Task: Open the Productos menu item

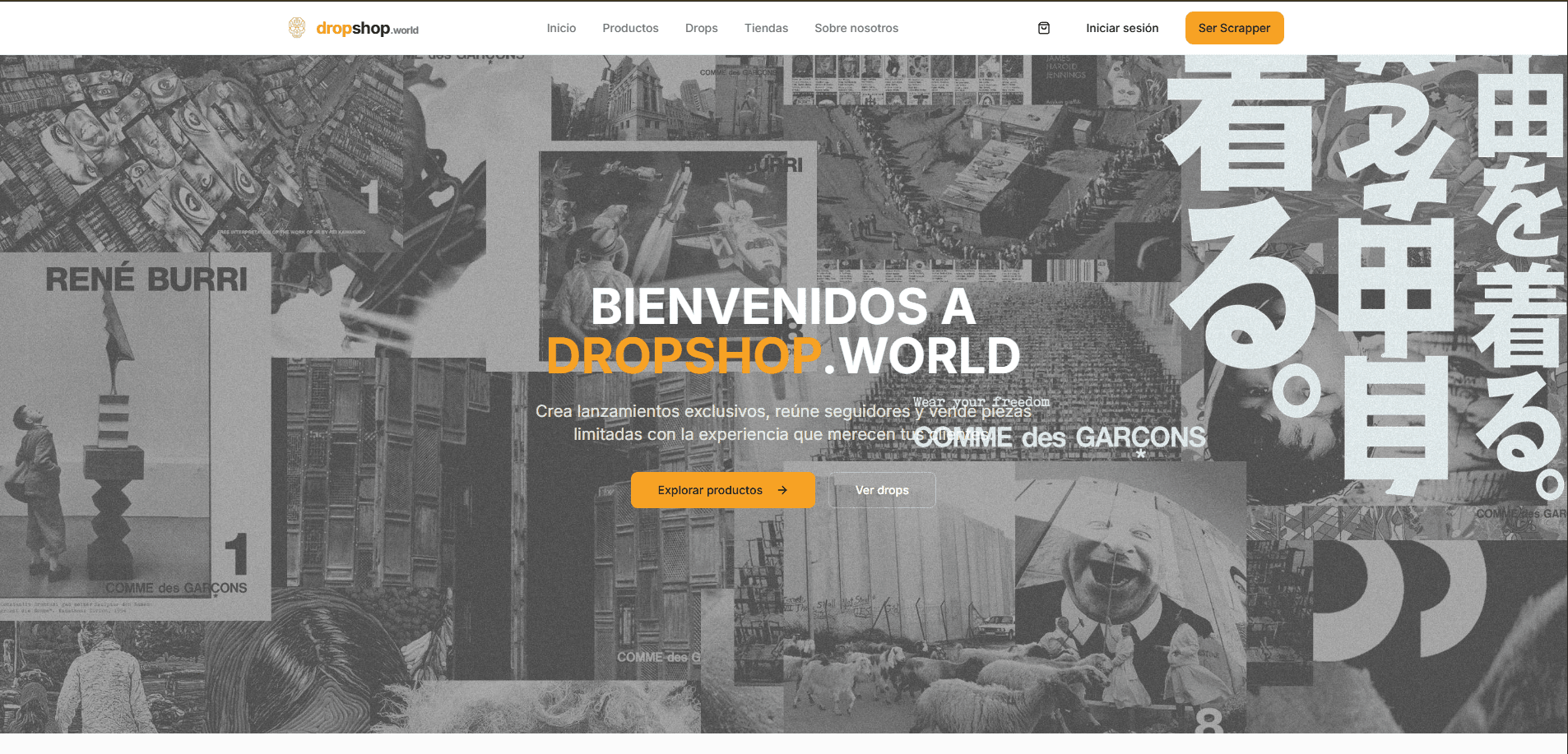Action: tap(630, 28)
